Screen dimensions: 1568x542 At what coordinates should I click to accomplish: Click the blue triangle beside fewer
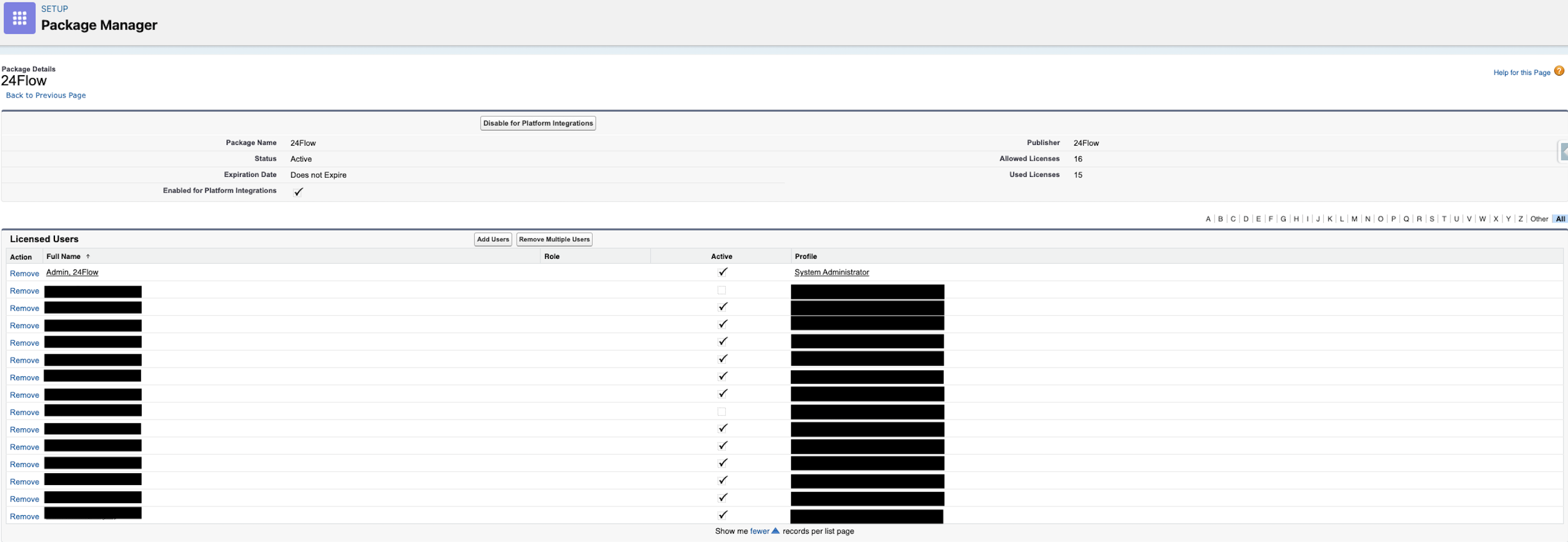coord(775,531)
